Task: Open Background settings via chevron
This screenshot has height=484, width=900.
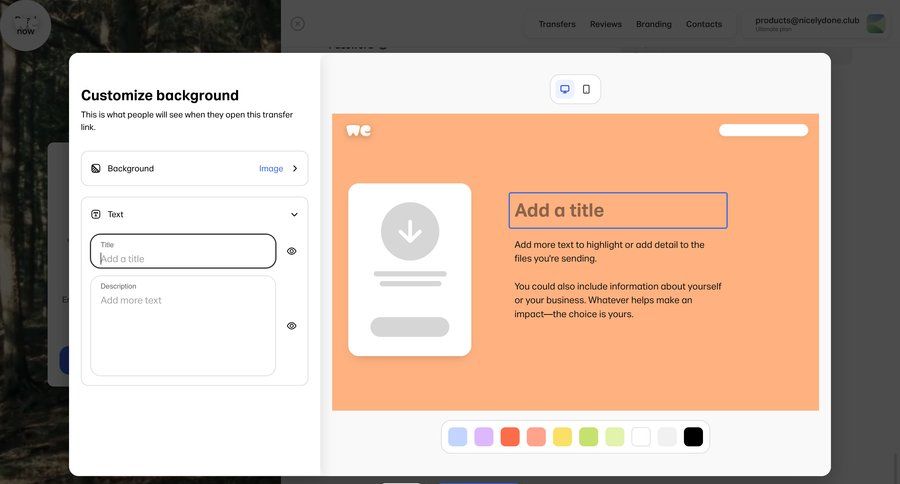Action: click(x=295, y=168)
